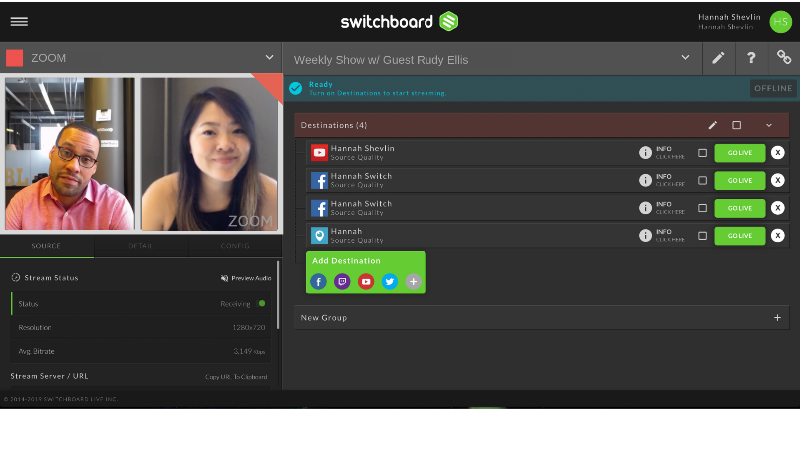Click the Periscope icon of the Hannah destination
The image size is (800, 450).
click(x=319, y=235)
